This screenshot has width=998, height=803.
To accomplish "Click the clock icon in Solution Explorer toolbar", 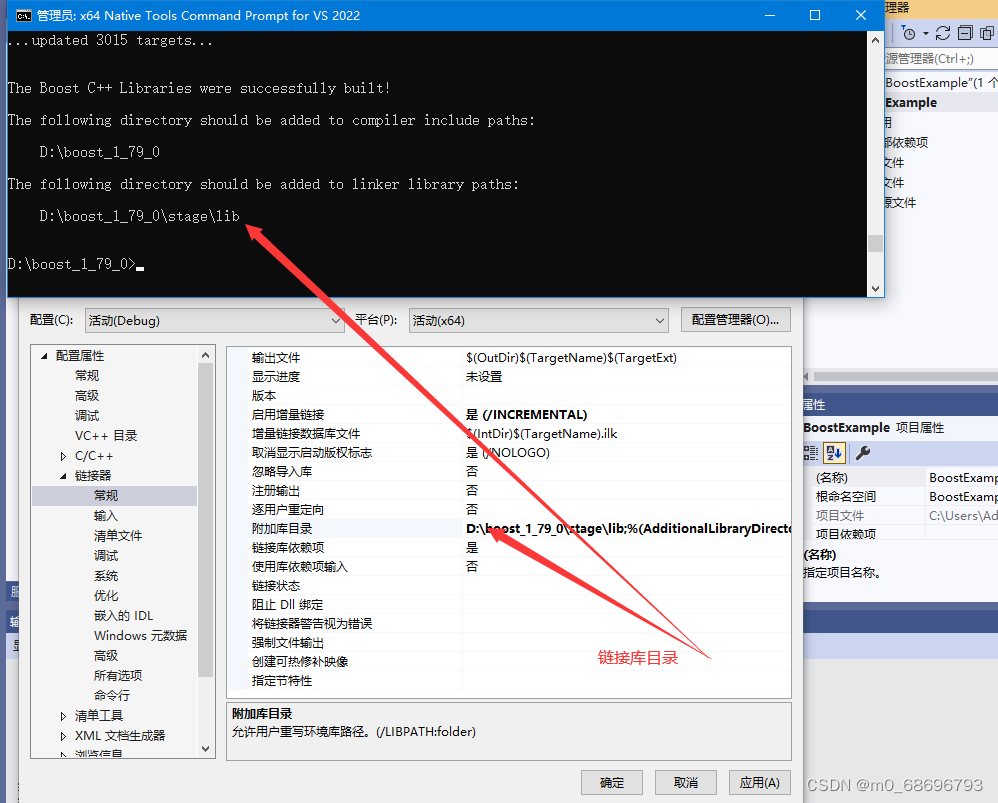I will 910,33.
